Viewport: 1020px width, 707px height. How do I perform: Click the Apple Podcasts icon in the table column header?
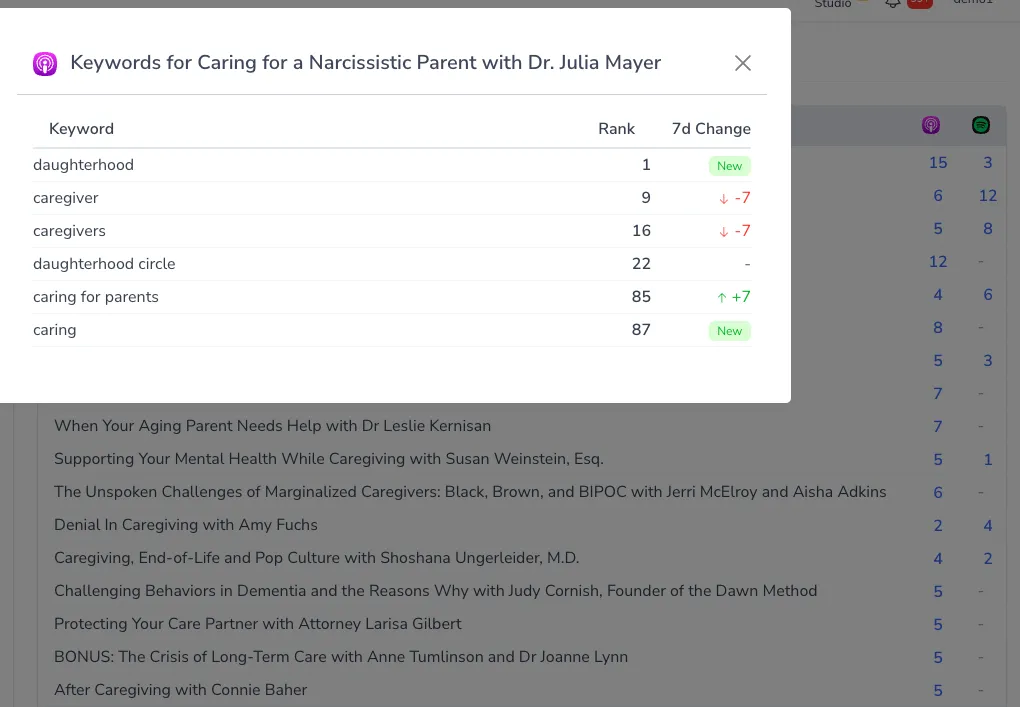(x=931, y=125)
